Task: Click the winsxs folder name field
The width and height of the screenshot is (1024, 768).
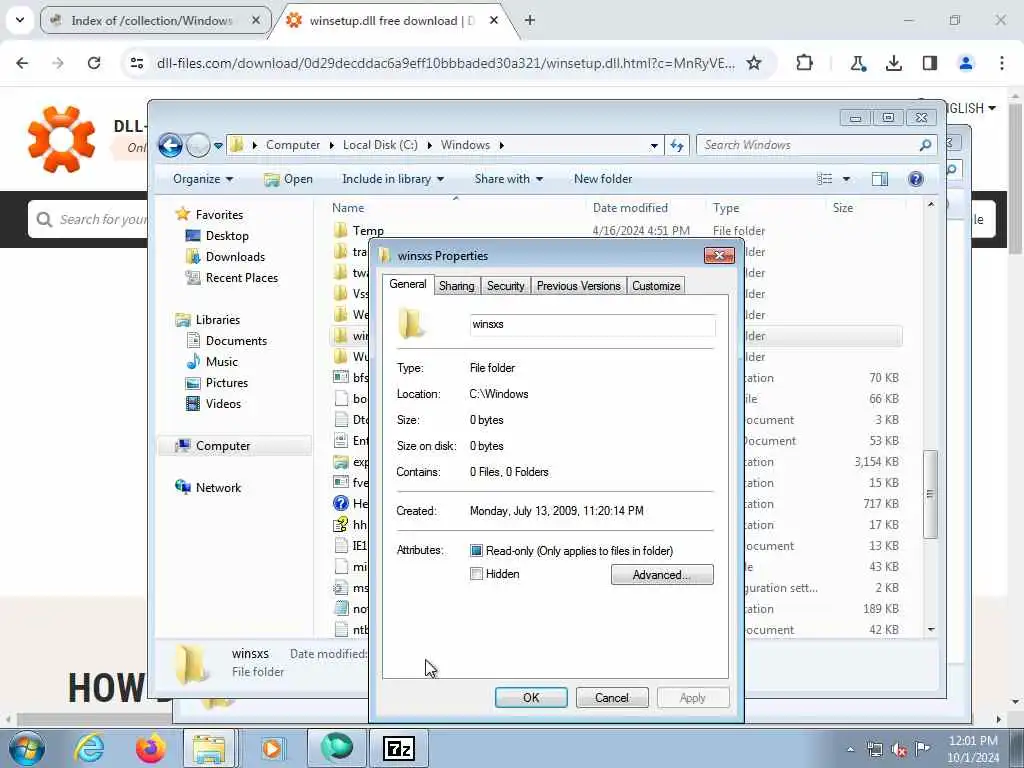Action: click(592, 325)
